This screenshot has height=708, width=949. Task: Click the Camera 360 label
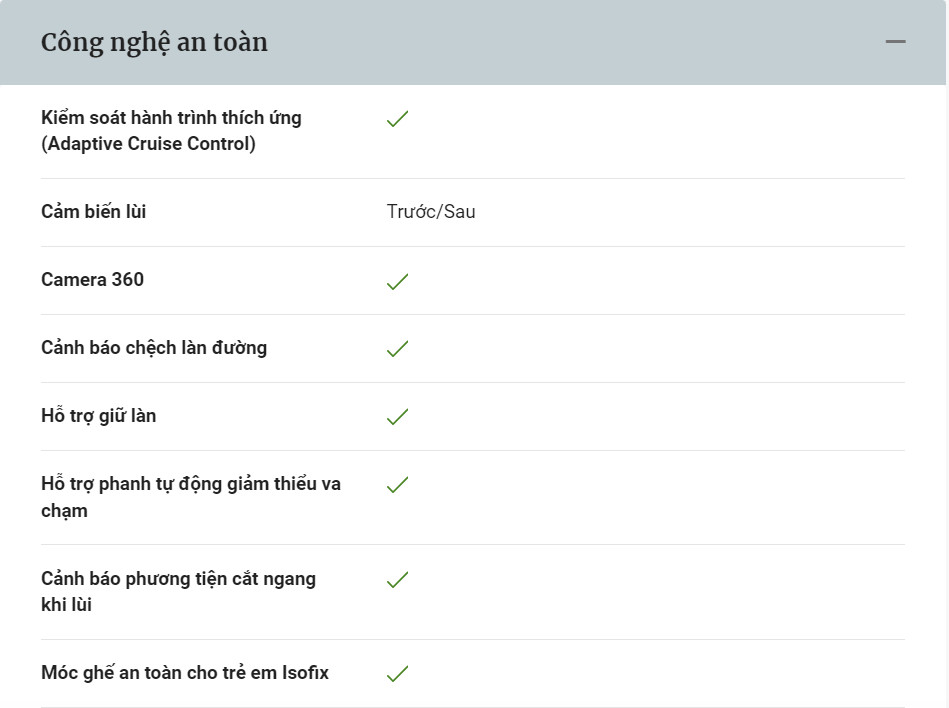pos(93,280)
